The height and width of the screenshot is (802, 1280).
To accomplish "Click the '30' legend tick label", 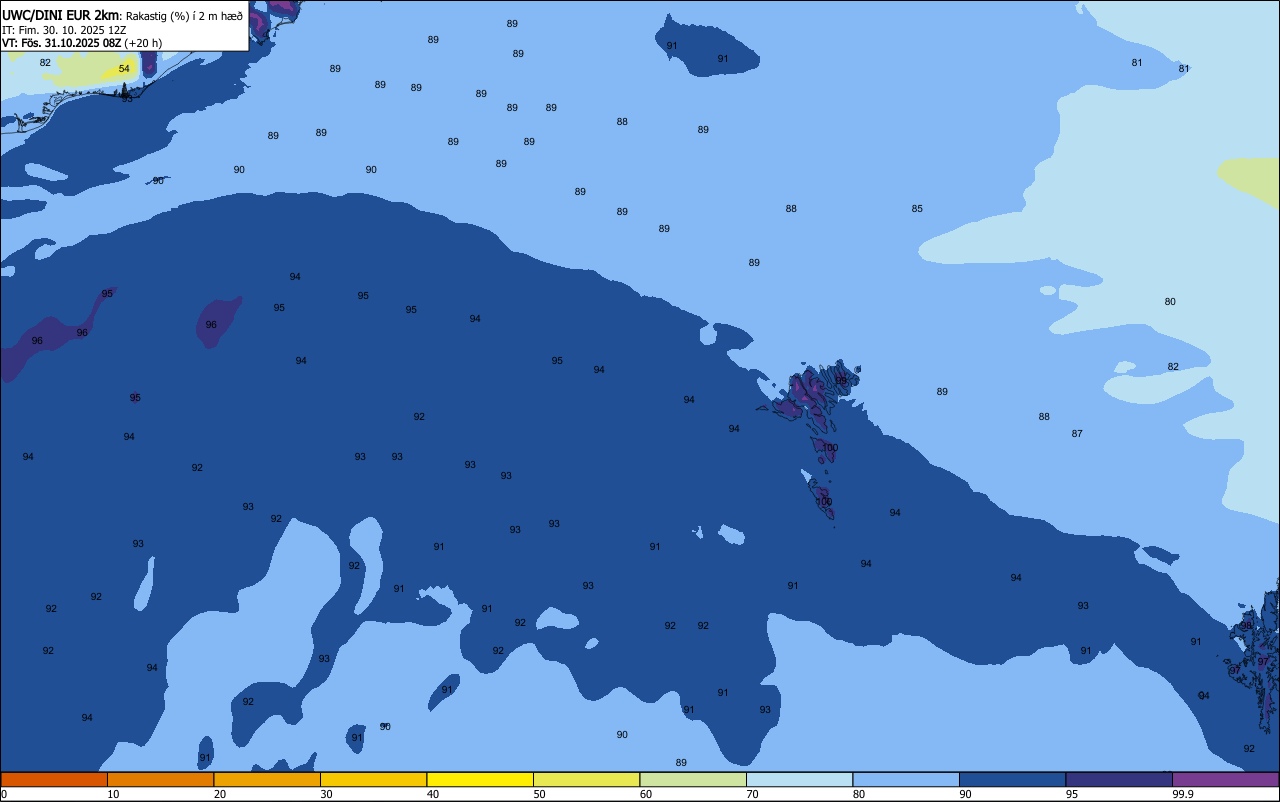I will (326, 794).
